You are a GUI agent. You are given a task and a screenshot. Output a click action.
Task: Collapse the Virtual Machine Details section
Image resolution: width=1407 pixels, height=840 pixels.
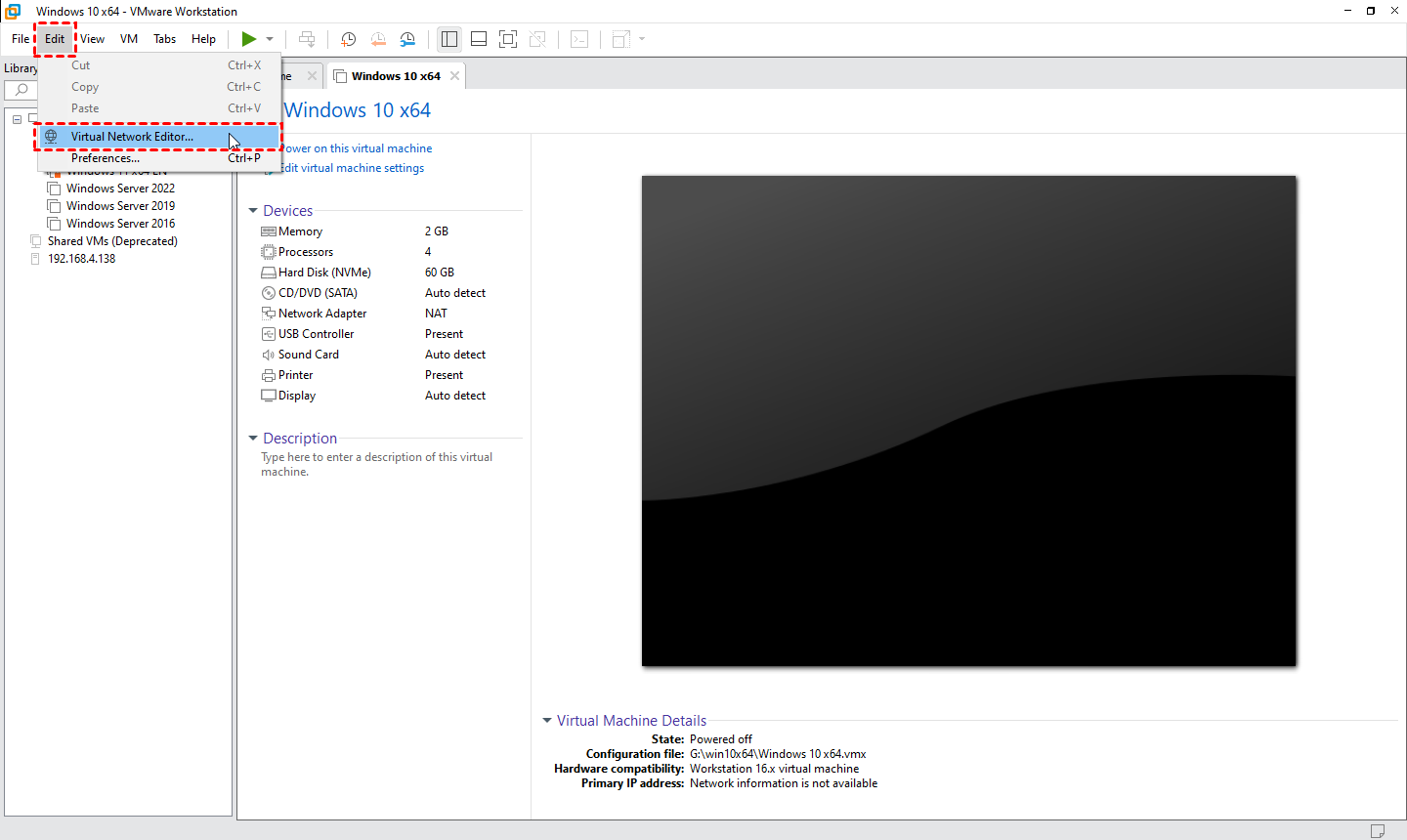pyautogui.click(x=547, y=721)
